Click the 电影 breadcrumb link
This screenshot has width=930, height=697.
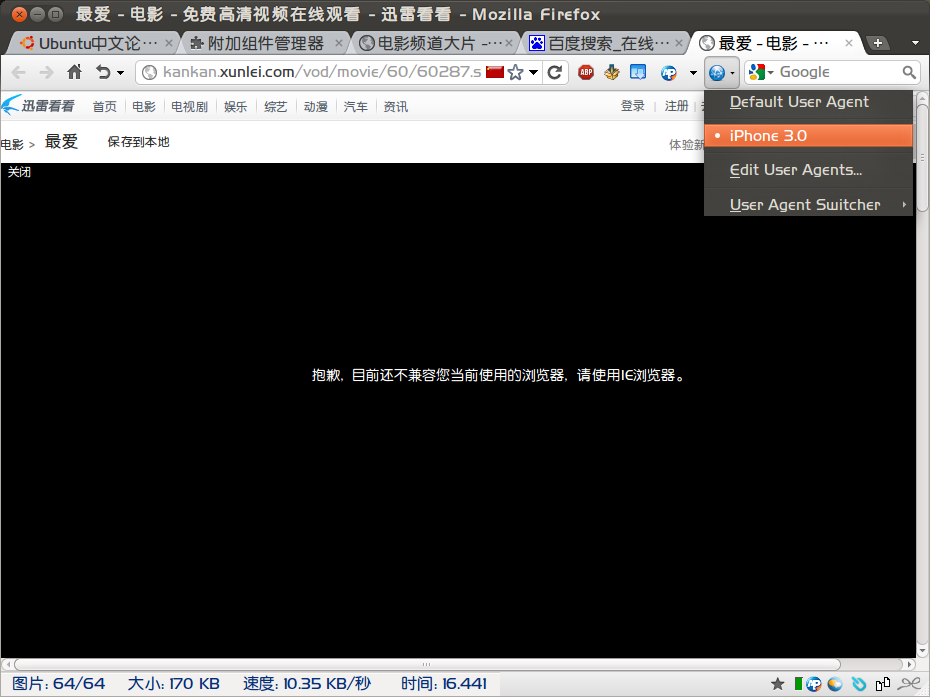click(12, 145)
